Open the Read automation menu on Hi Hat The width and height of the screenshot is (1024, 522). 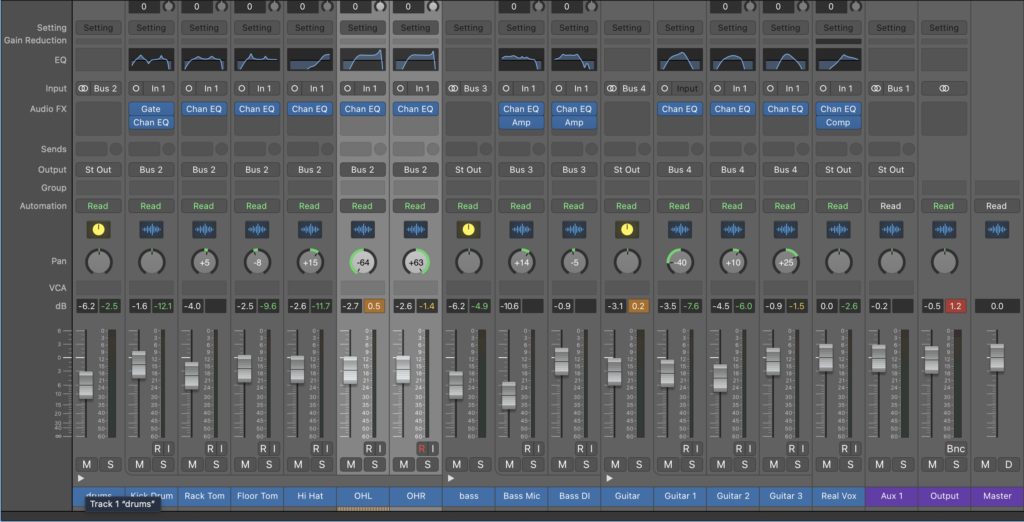tap(310, 206)
